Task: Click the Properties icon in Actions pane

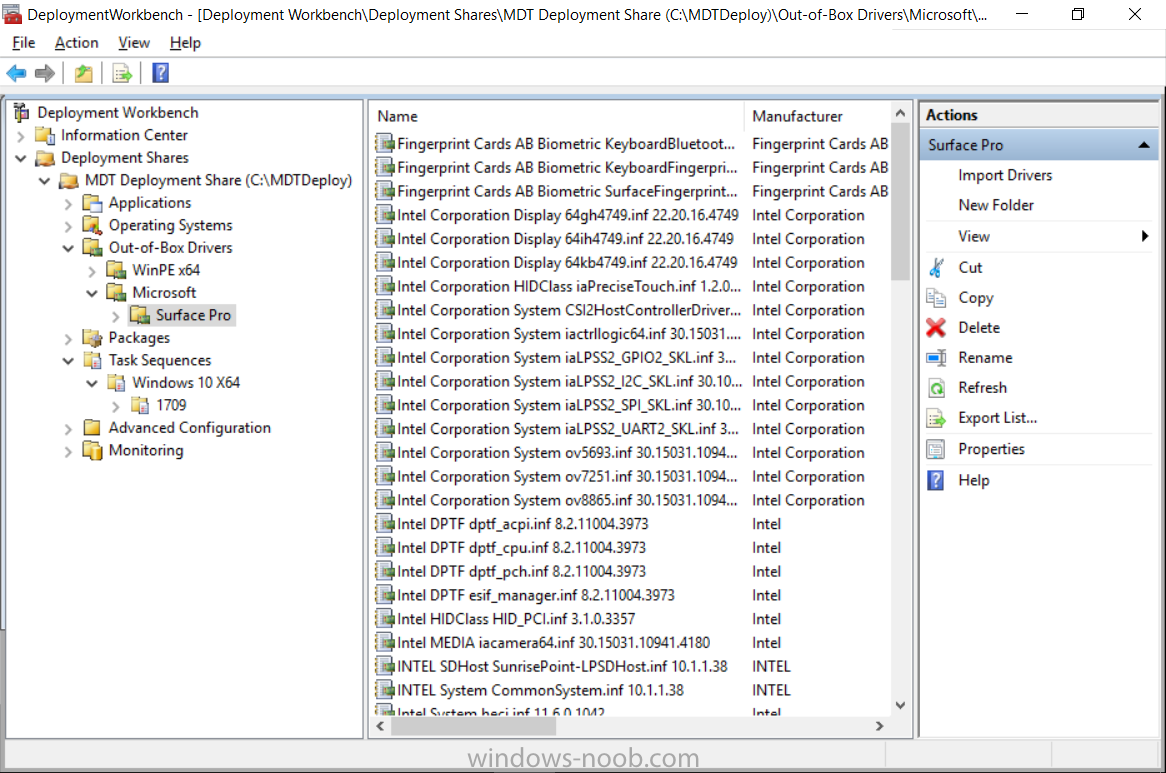Action: [936, 449]
